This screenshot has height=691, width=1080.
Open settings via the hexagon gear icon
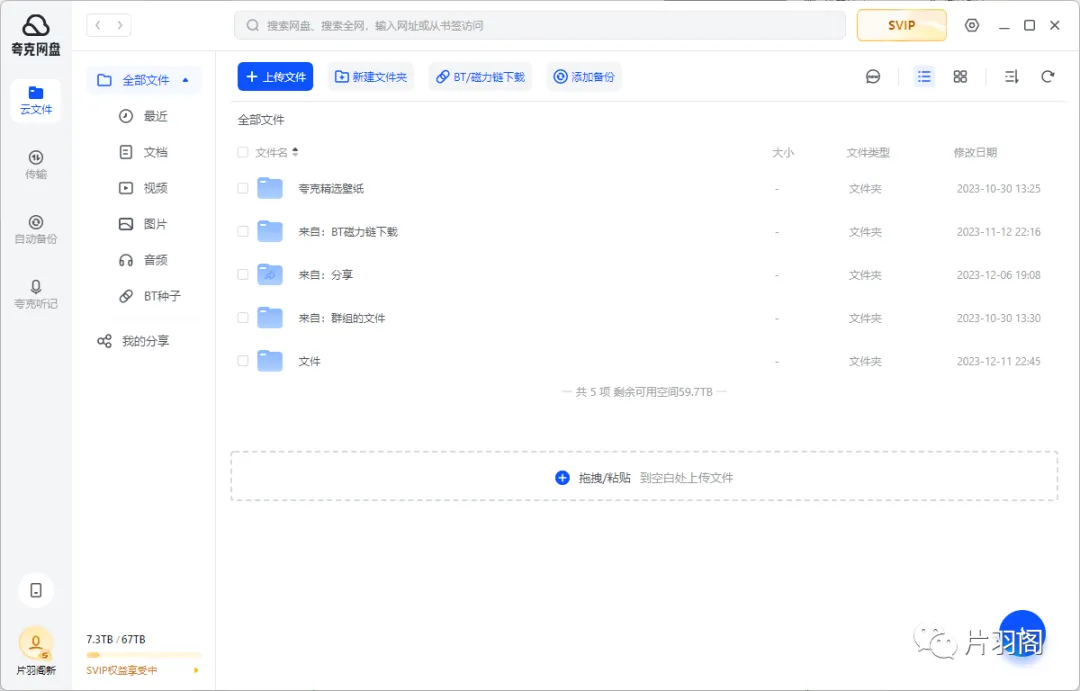[971, 25]
